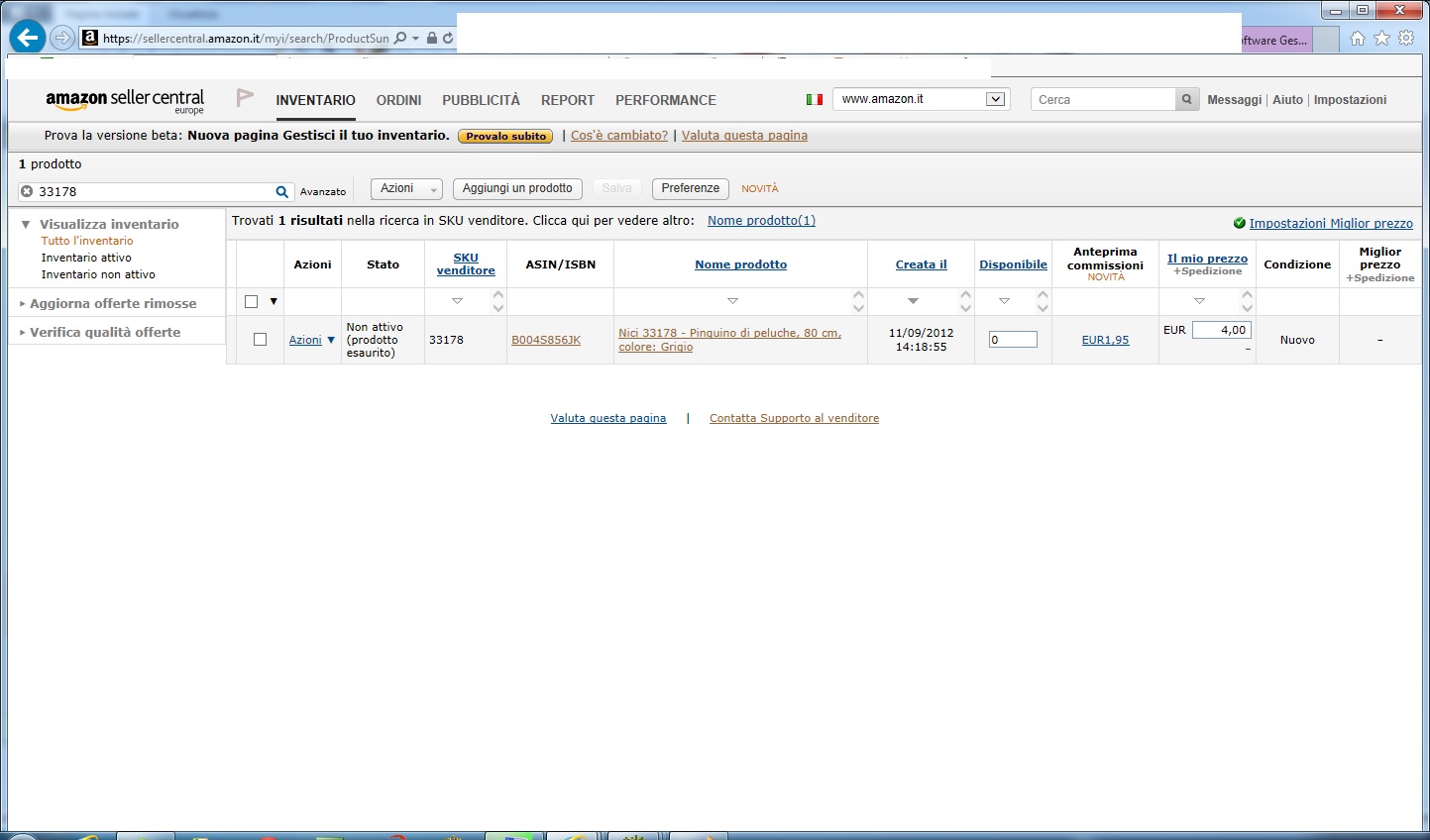The width and height of the screenshot is (1430, 840).
Task: Click the Aggiungi un prodotto button
Action: coord(517,188)
